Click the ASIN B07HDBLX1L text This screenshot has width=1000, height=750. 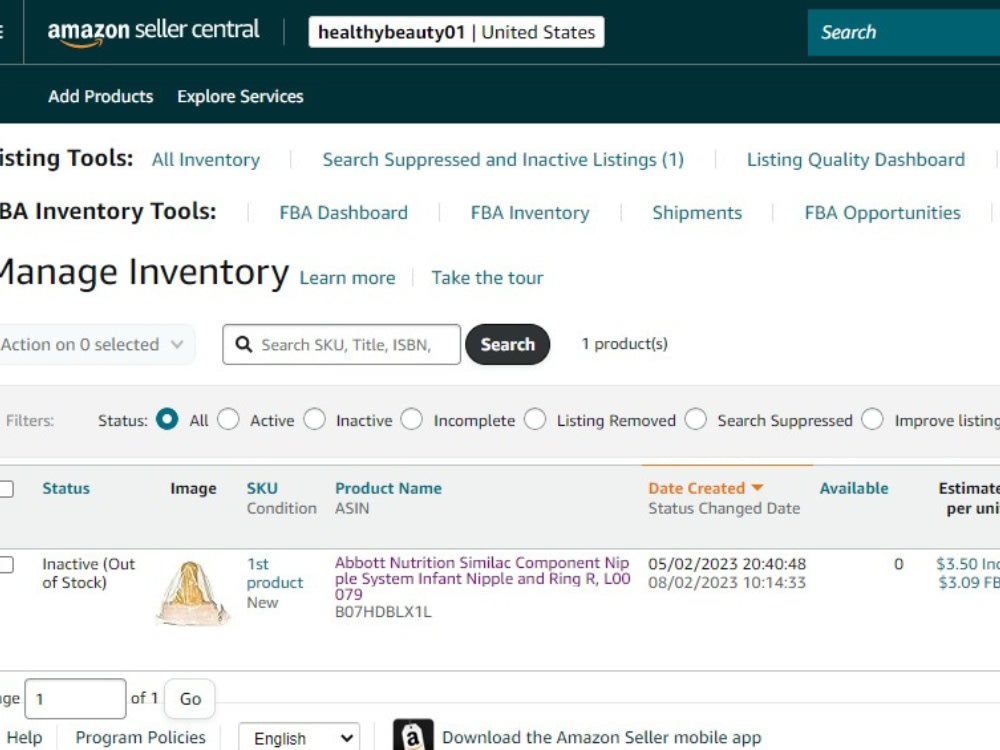[383, 612]
